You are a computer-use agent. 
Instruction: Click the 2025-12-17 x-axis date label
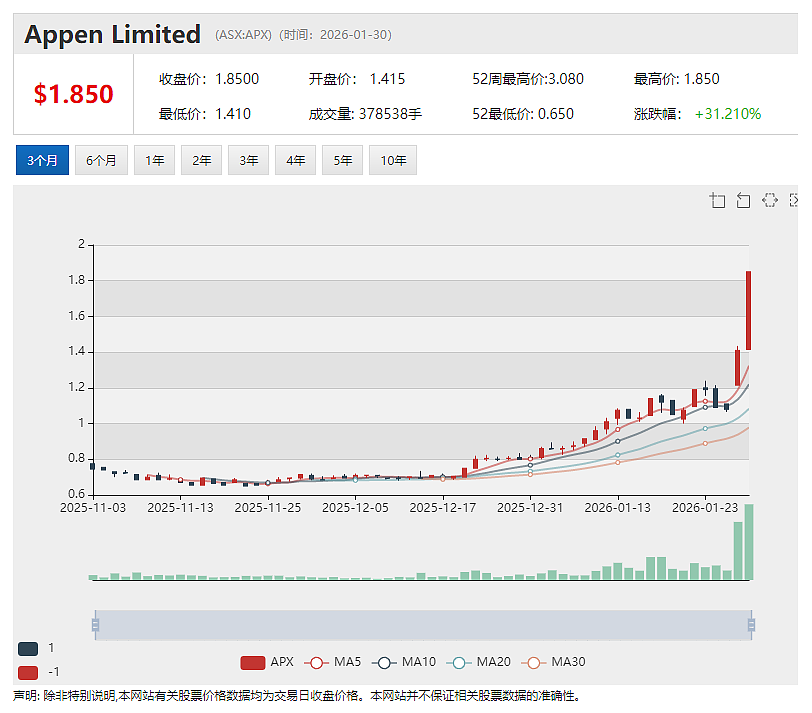point(443,508)
